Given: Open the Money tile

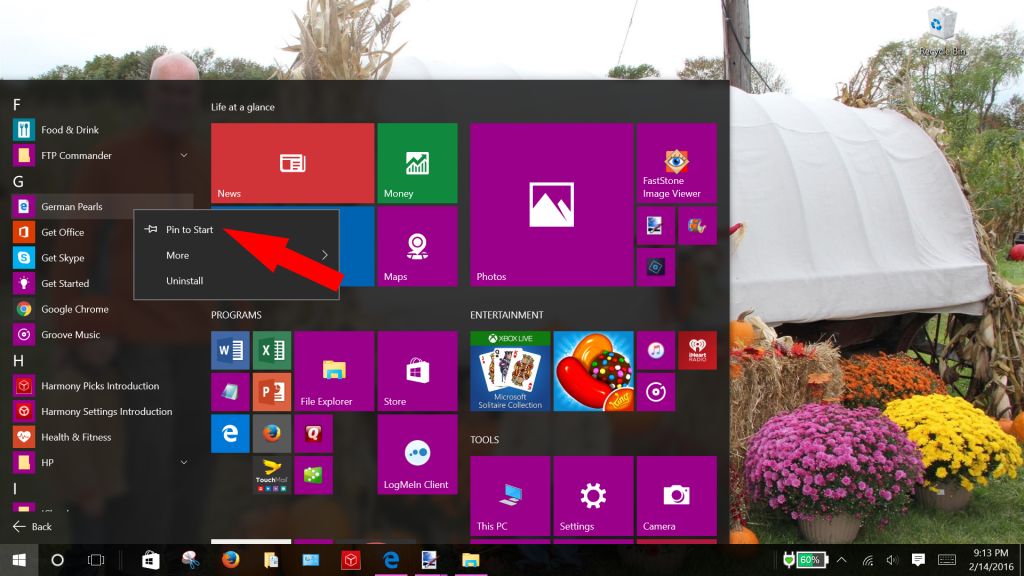Looking at the screenshot, I should point(417,163).
